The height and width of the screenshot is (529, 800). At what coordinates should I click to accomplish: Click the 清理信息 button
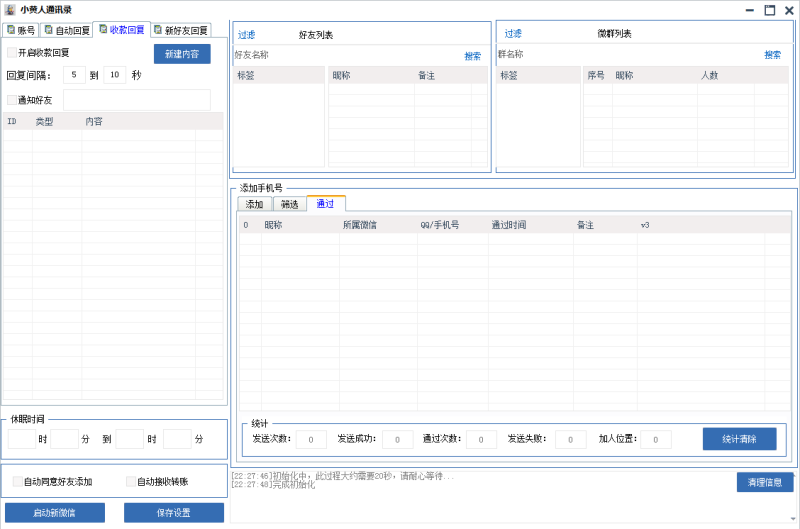click(764, 483)
